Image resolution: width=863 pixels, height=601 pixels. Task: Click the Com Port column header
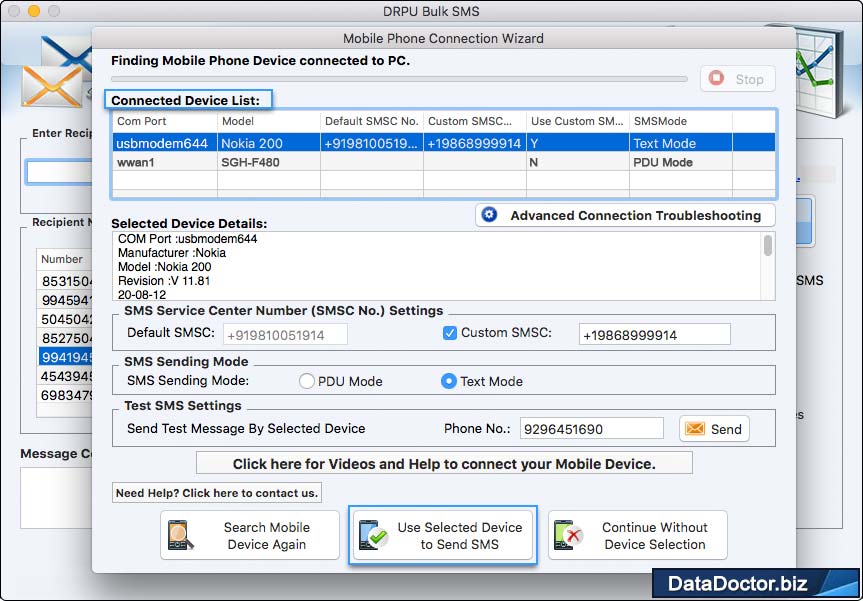pos(165,121)
